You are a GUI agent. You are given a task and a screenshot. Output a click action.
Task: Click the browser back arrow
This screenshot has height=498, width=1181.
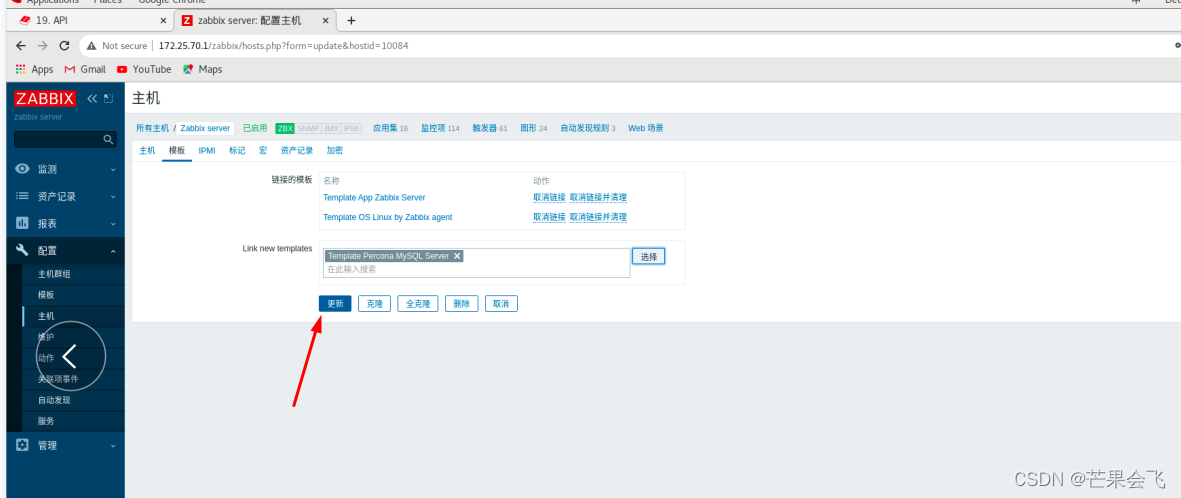[x=20, y=45]
